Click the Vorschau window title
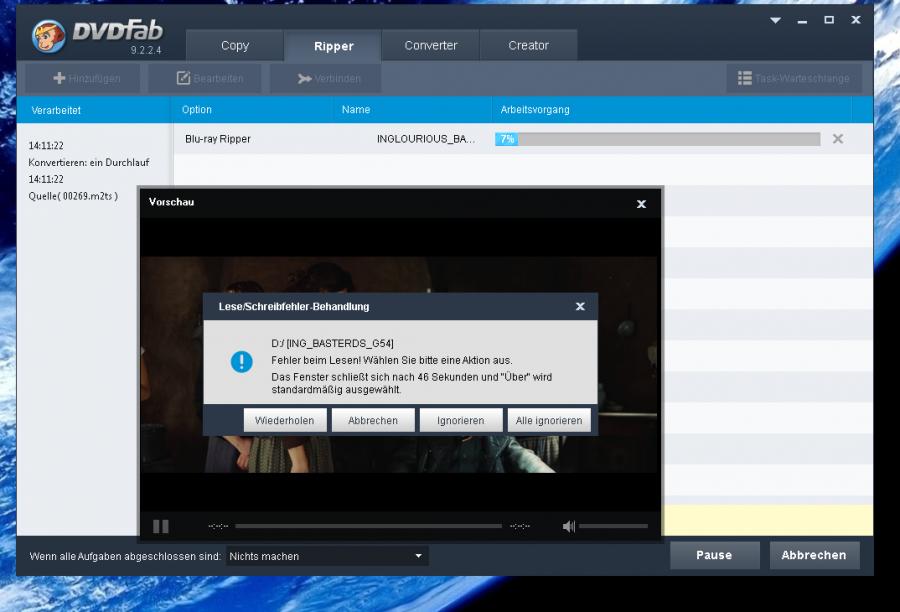900x612 pixels. click(x=171, y=202)
